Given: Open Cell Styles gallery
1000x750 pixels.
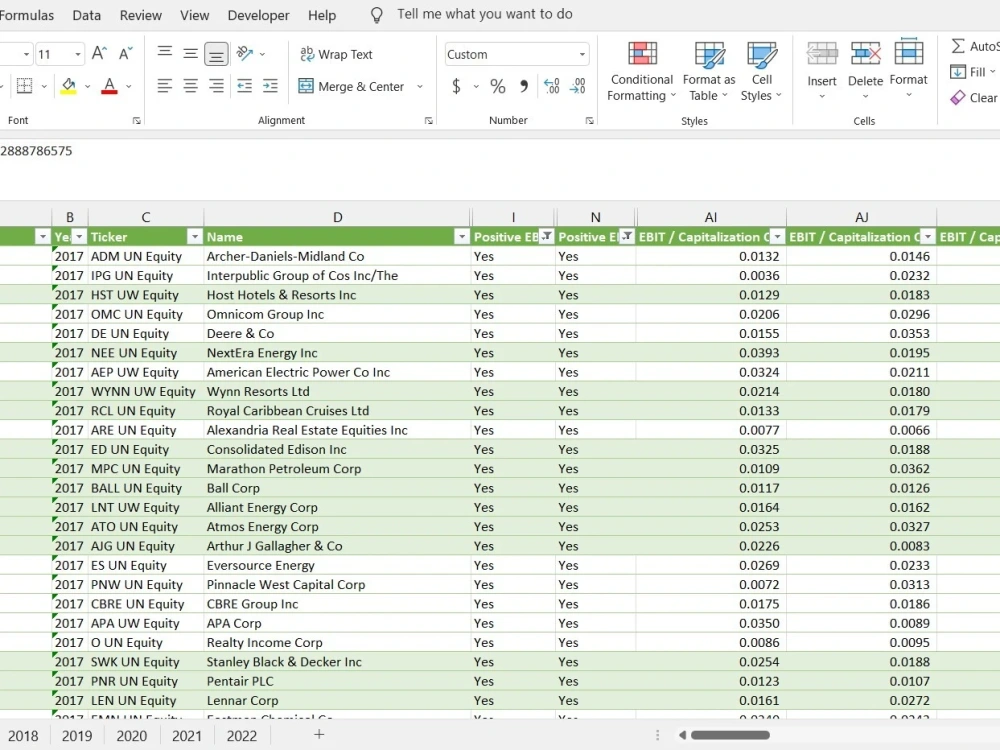Looking at the screenshot, I should point(762,70).
